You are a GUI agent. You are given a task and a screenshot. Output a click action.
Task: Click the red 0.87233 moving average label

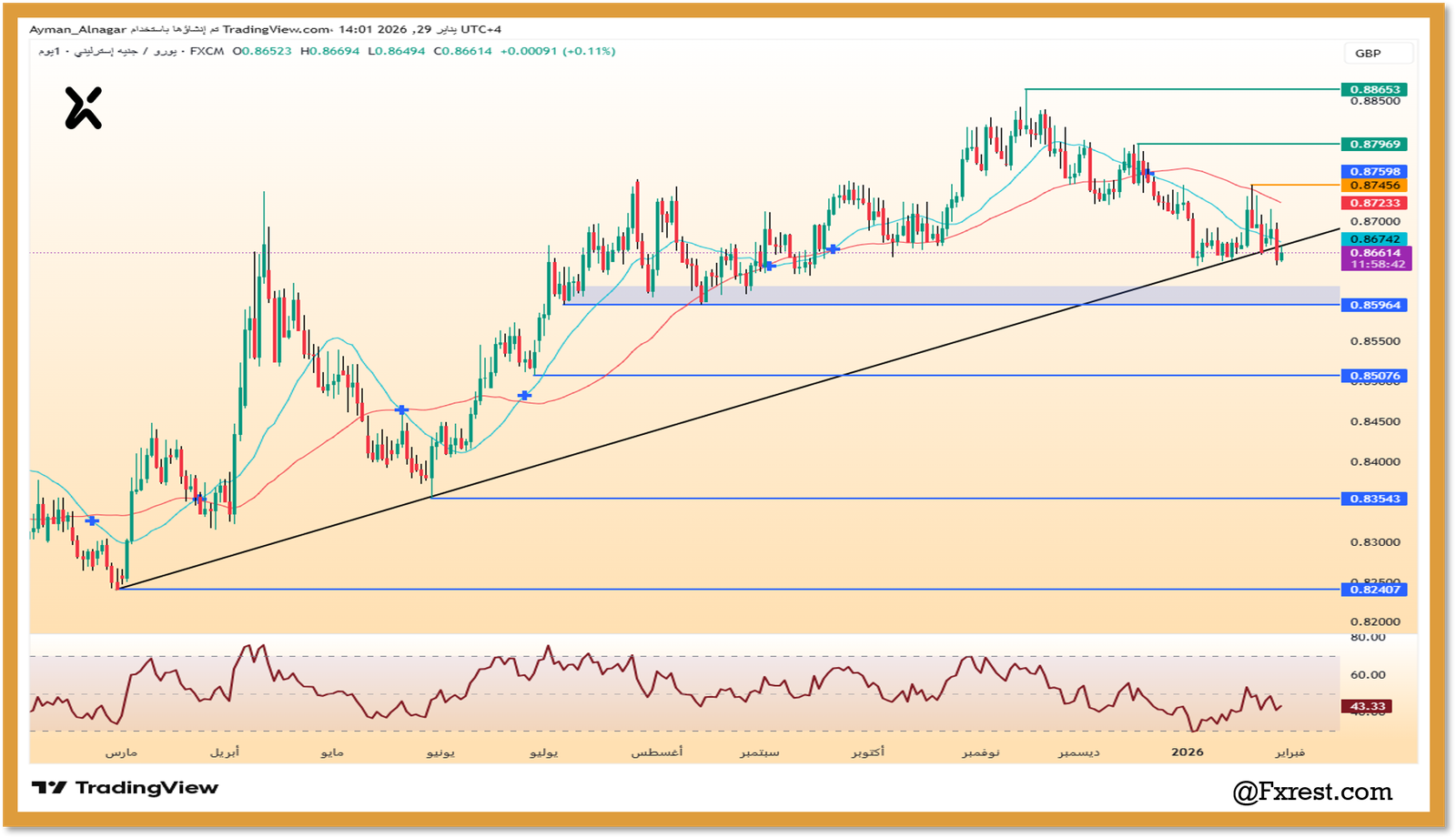(1374, 203)
